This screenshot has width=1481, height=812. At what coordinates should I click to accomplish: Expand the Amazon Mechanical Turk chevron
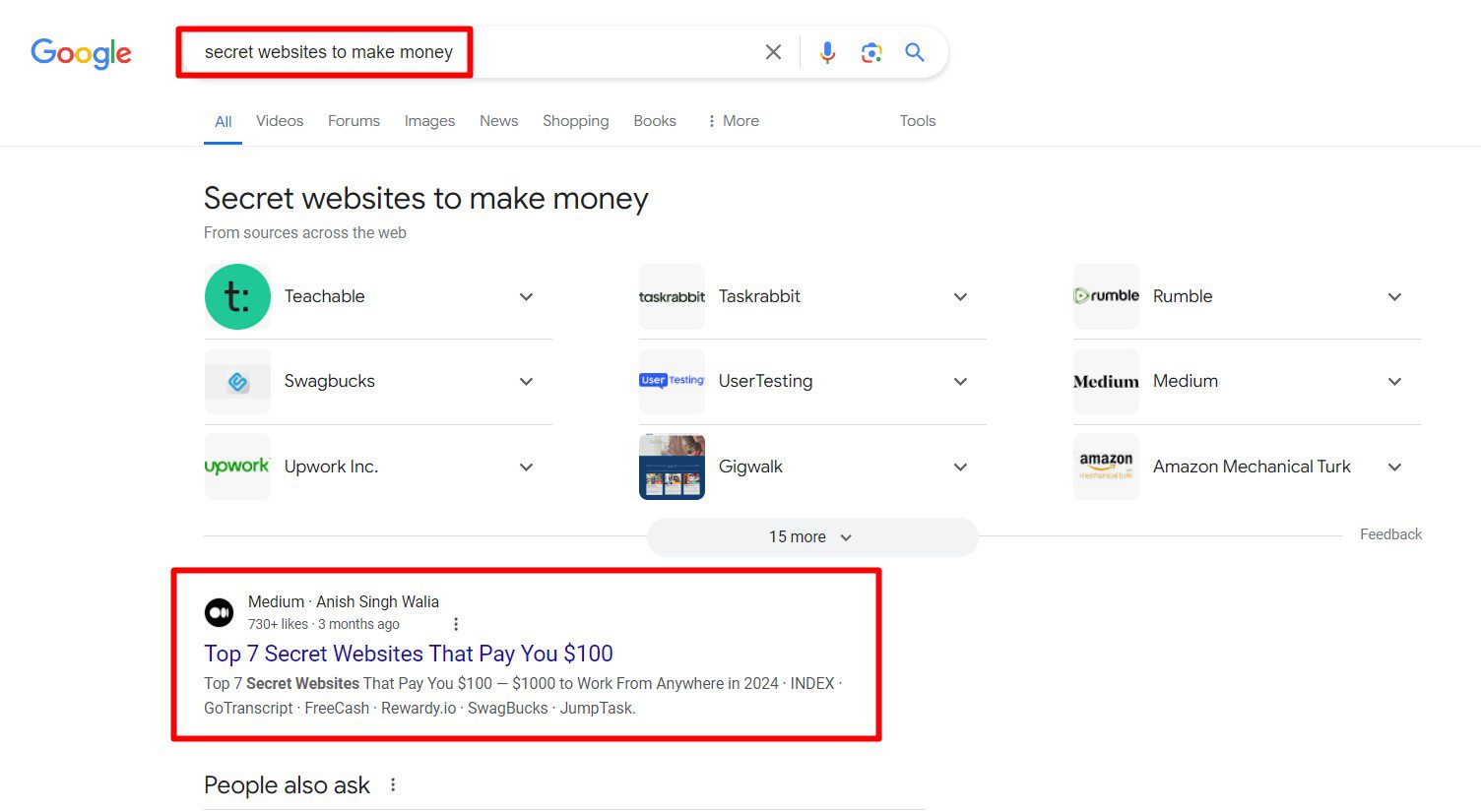[x=1394, y=467]
